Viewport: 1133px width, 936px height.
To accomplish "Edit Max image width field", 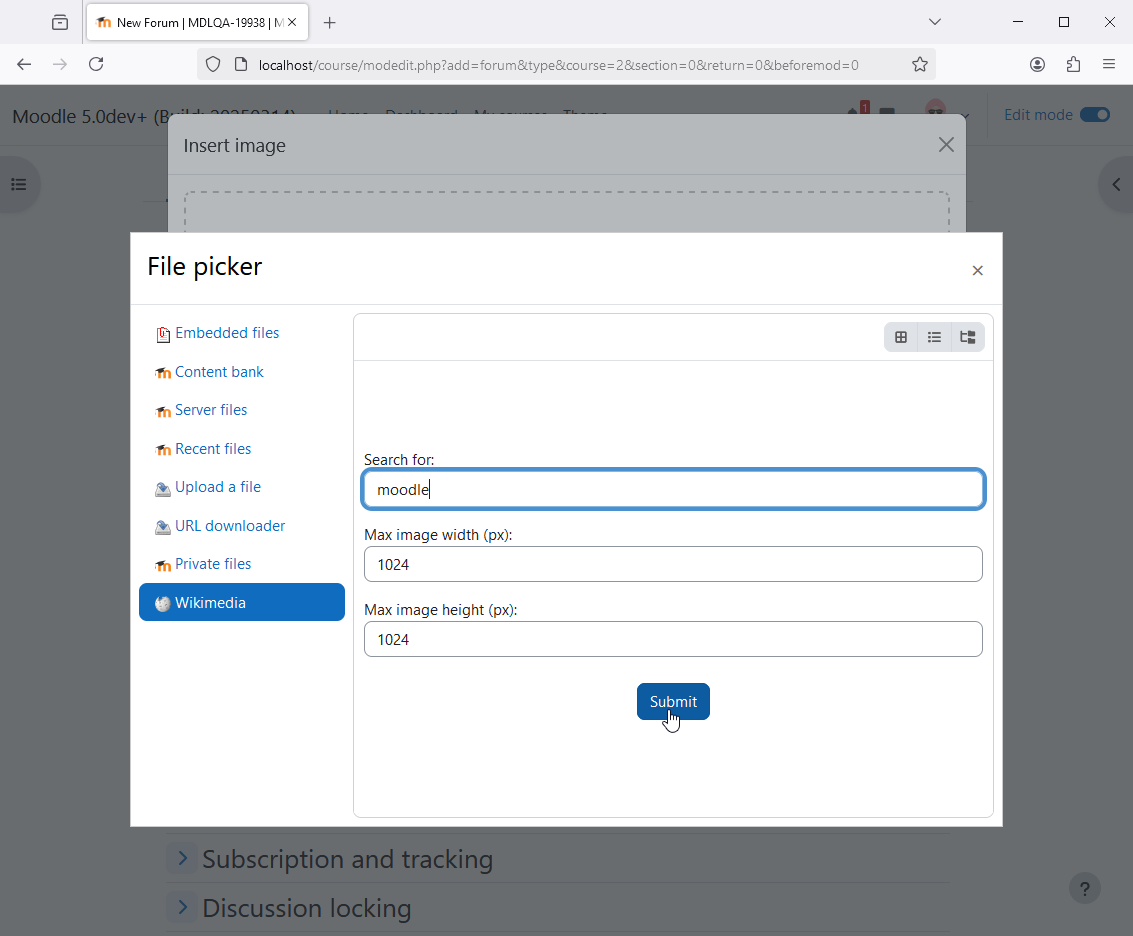I will [x=673, y=564].
